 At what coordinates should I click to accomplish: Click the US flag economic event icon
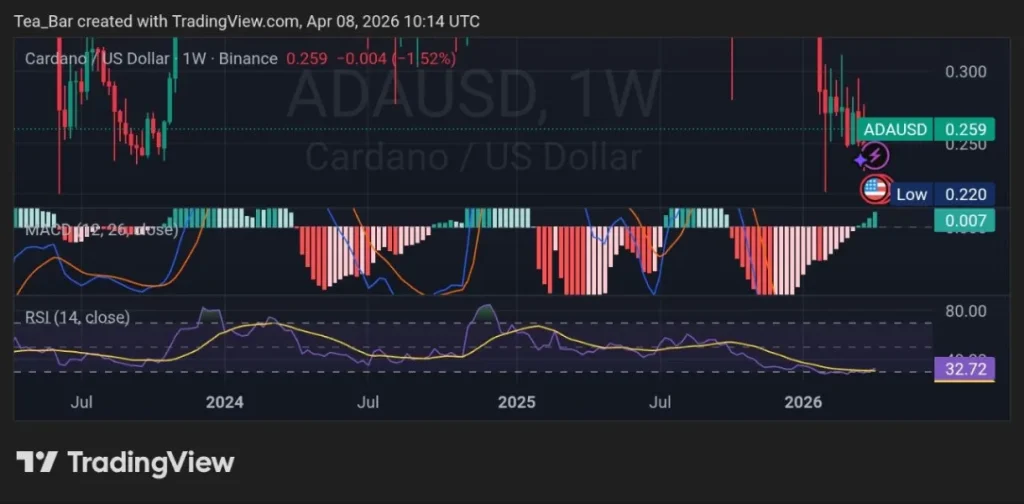click(x=875, y=189)
